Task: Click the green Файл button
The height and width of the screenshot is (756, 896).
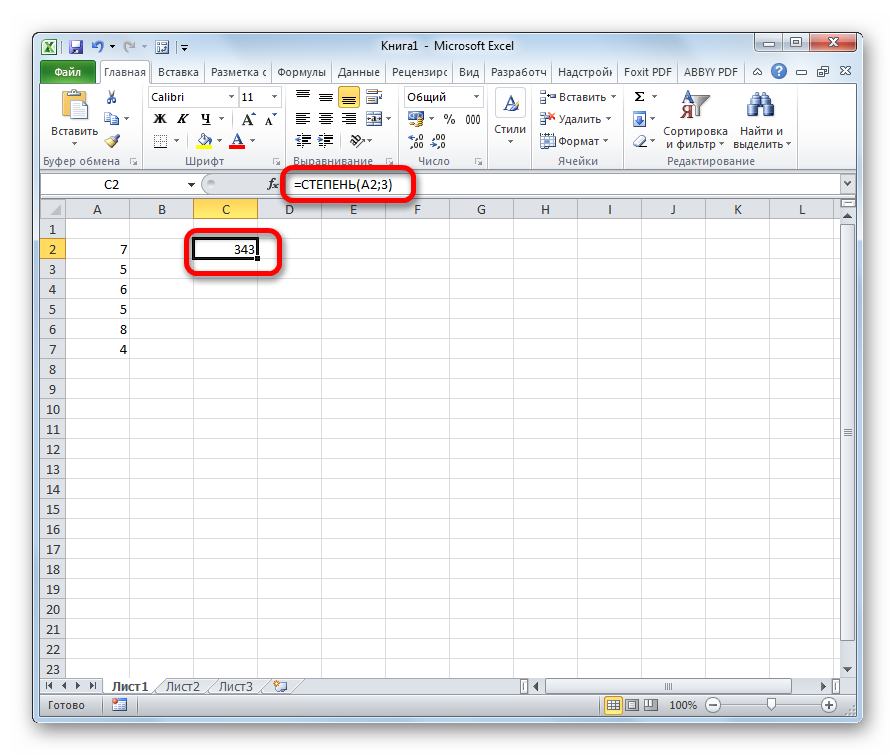Action: [x=68, y=72]
